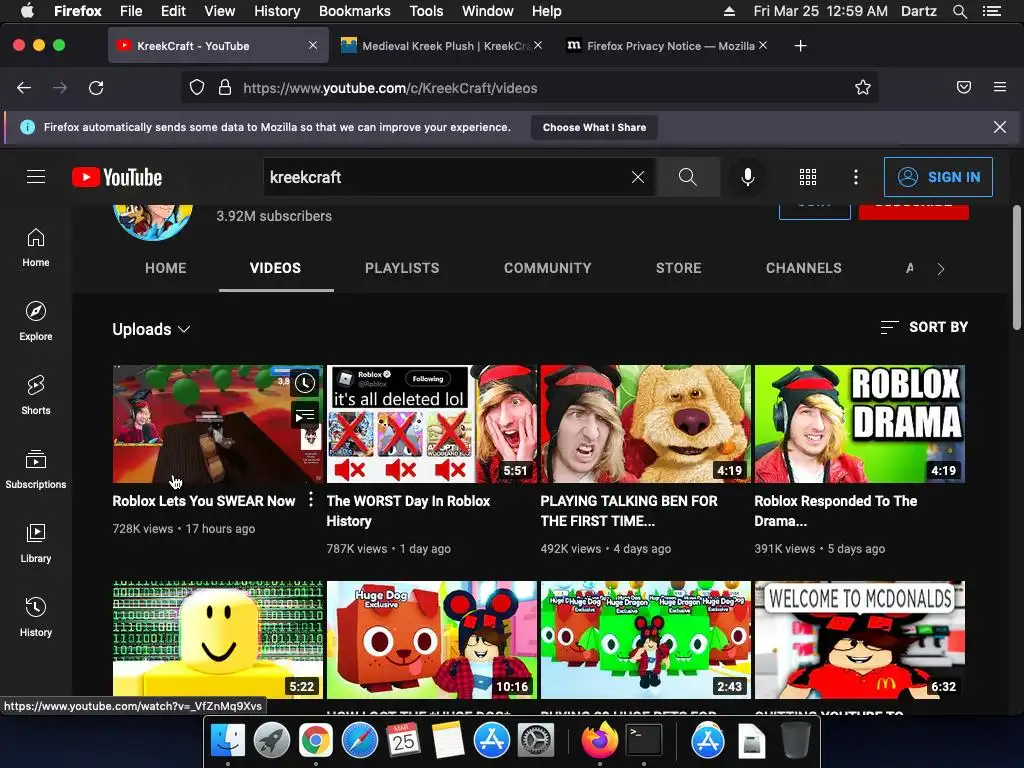Go to Home in YouTube sidebar

point(36,248)
